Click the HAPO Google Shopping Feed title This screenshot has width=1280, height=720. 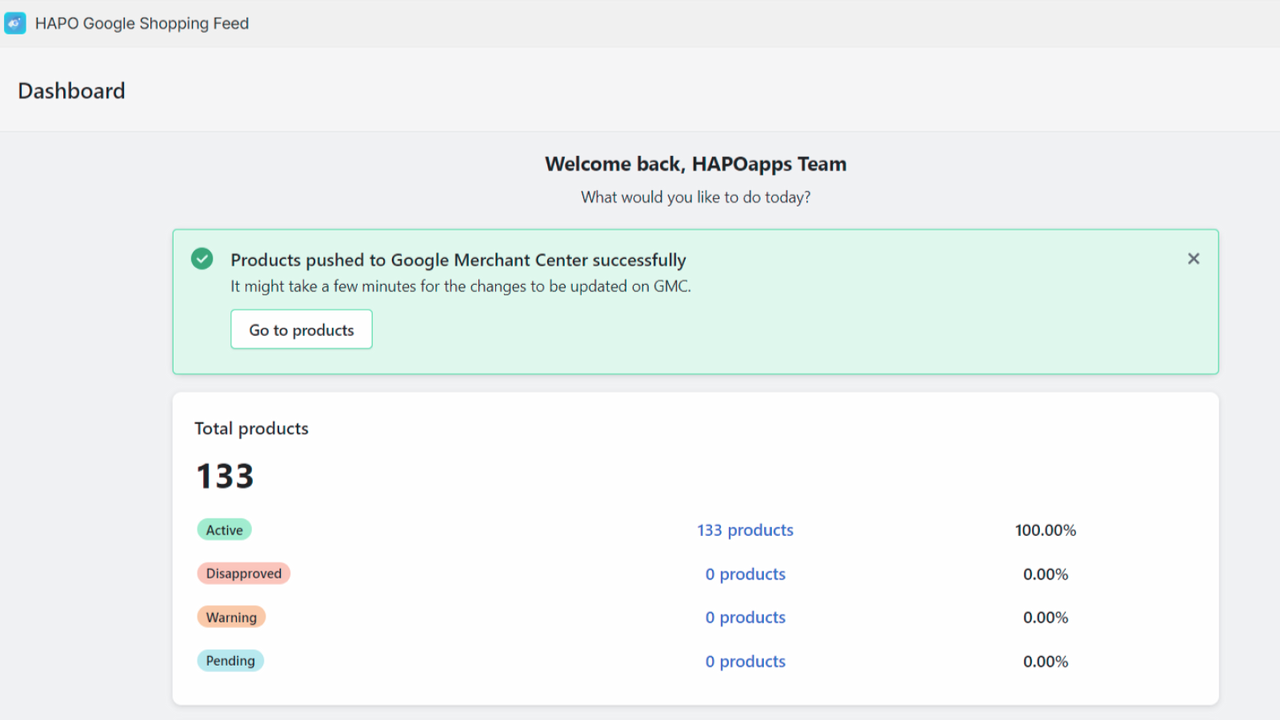click(142, 23)
